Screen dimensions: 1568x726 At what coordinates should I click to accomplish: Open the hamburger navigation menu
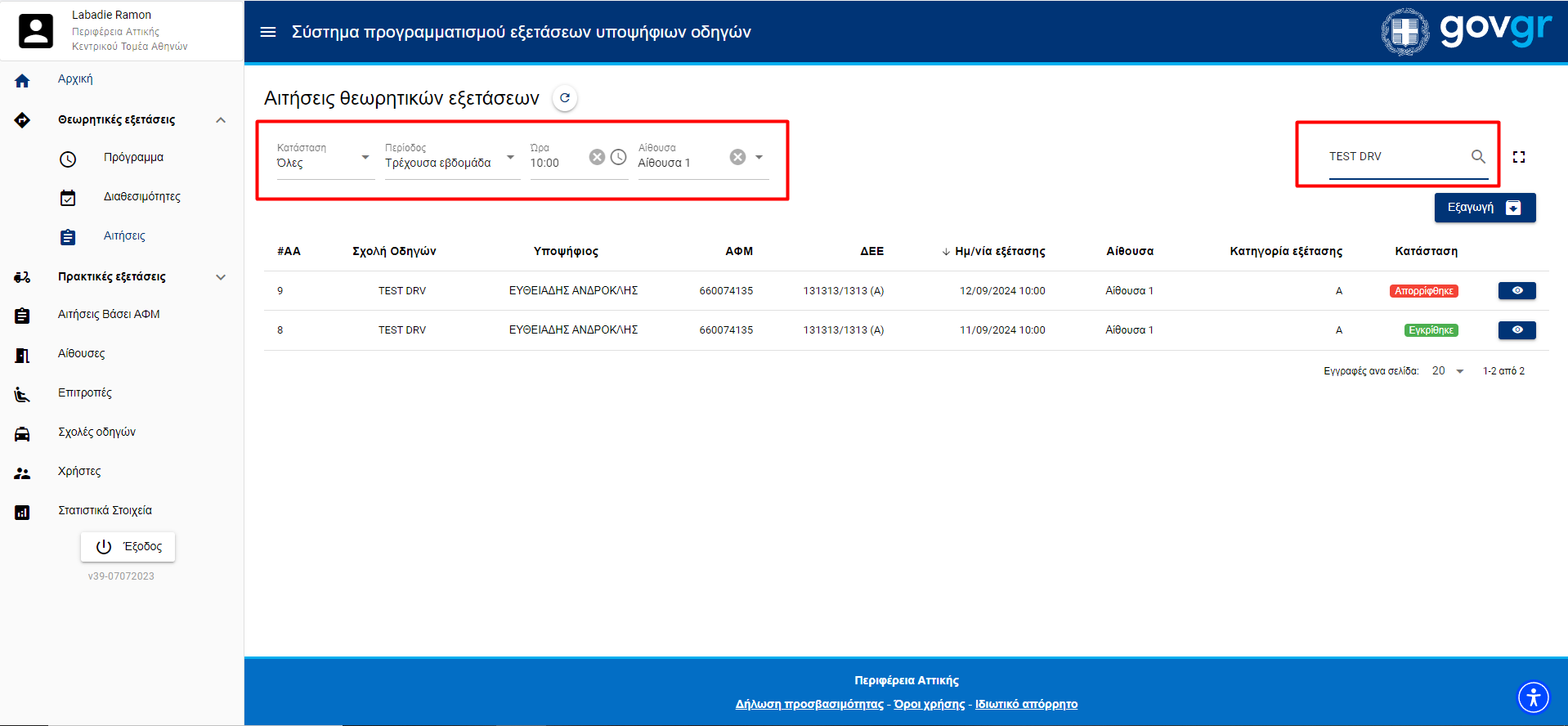point(268,32)
